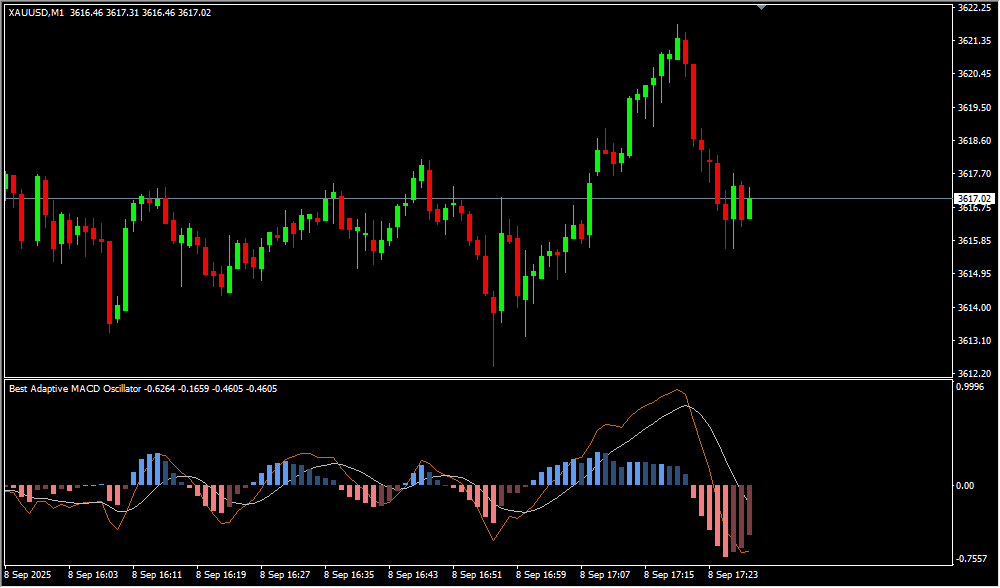Click the orange MACD line peak in oscillator
The height and width of the screenshot is (588, 1000).
[679, 390]
